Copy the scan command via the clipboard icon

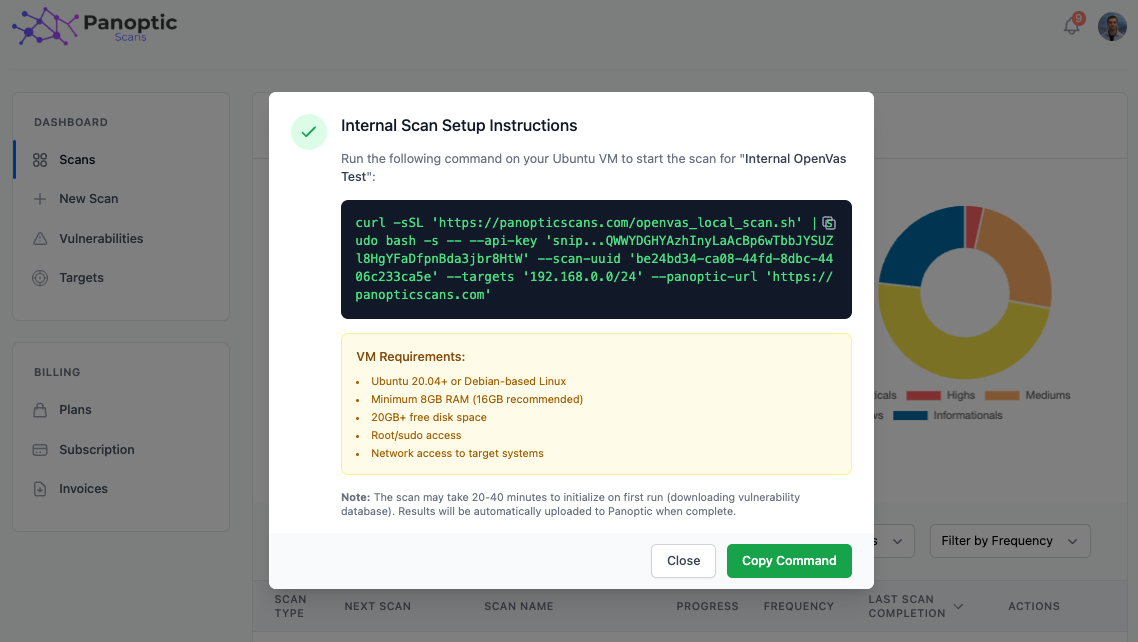click(829, 223)
